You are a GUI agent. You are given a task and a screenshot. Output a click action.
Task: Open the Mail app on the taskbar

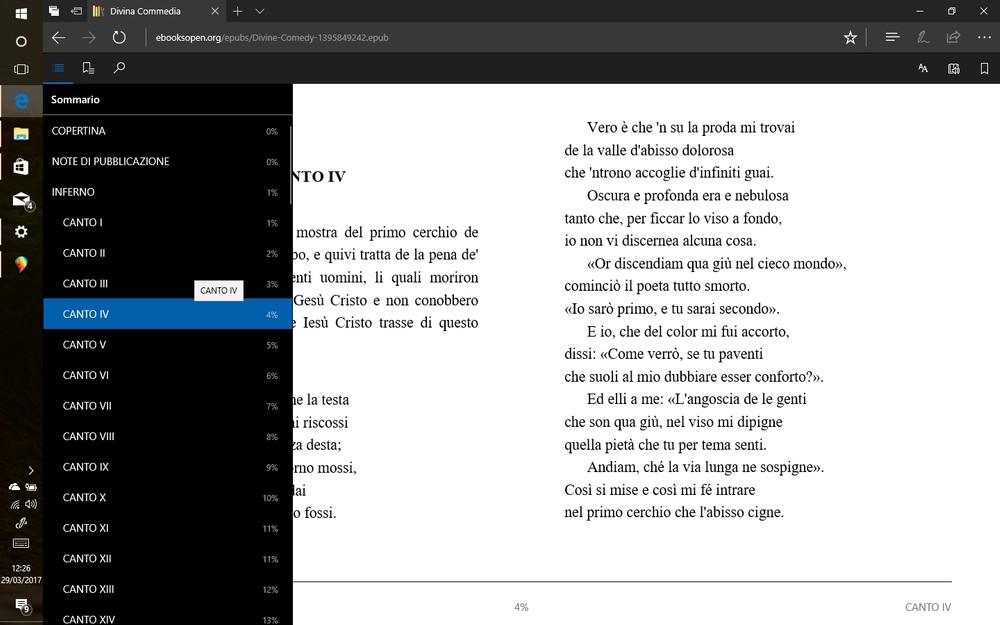[x=21, y=200]
